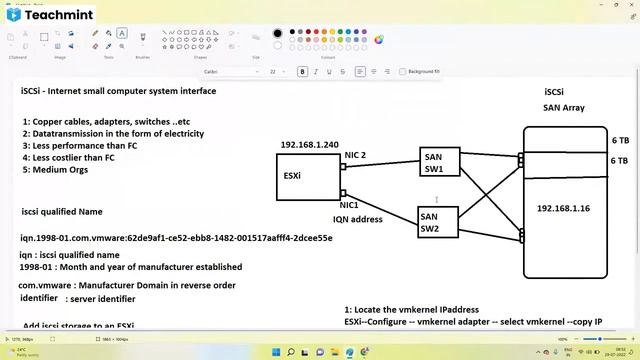Select the active black Colour 1 circle
This screenshot has width=640, height=360.
click(x=278, y=33)
